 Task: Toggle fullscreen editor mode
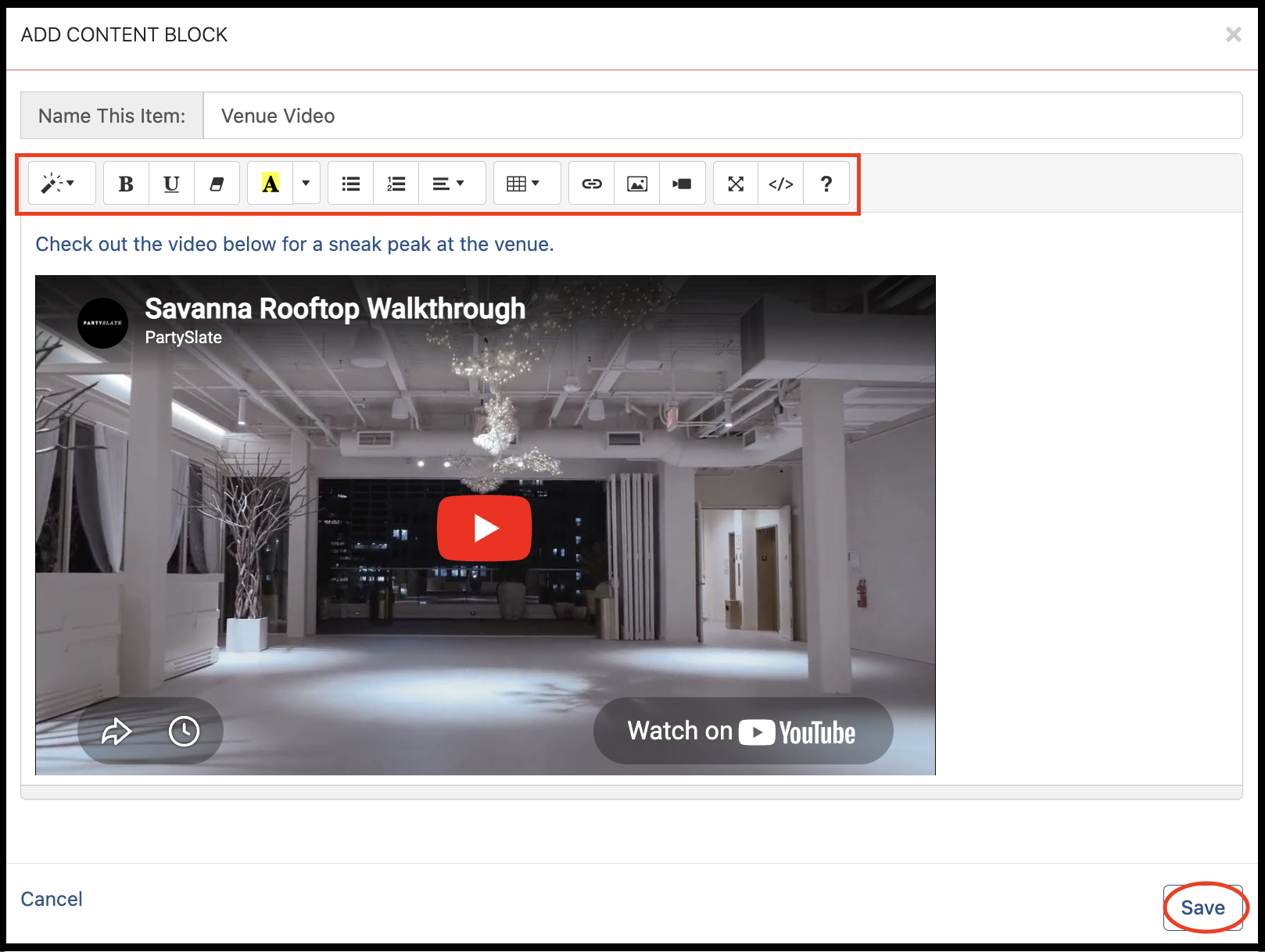point(736,184)
